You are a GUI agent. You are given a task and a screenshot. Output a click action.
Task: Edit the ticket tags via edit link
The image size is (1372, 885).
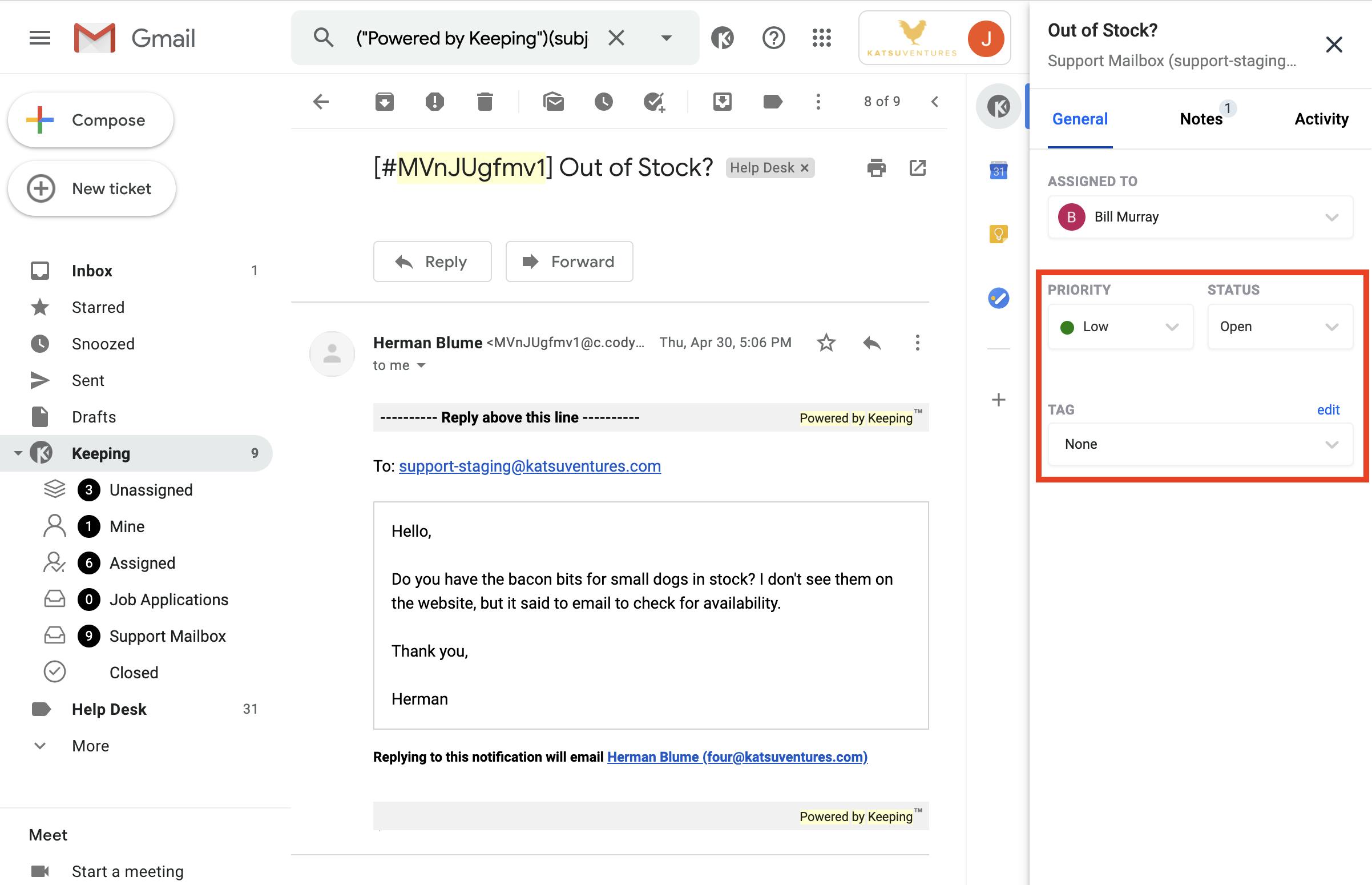pyautogui.click(x=1328, y=410)
